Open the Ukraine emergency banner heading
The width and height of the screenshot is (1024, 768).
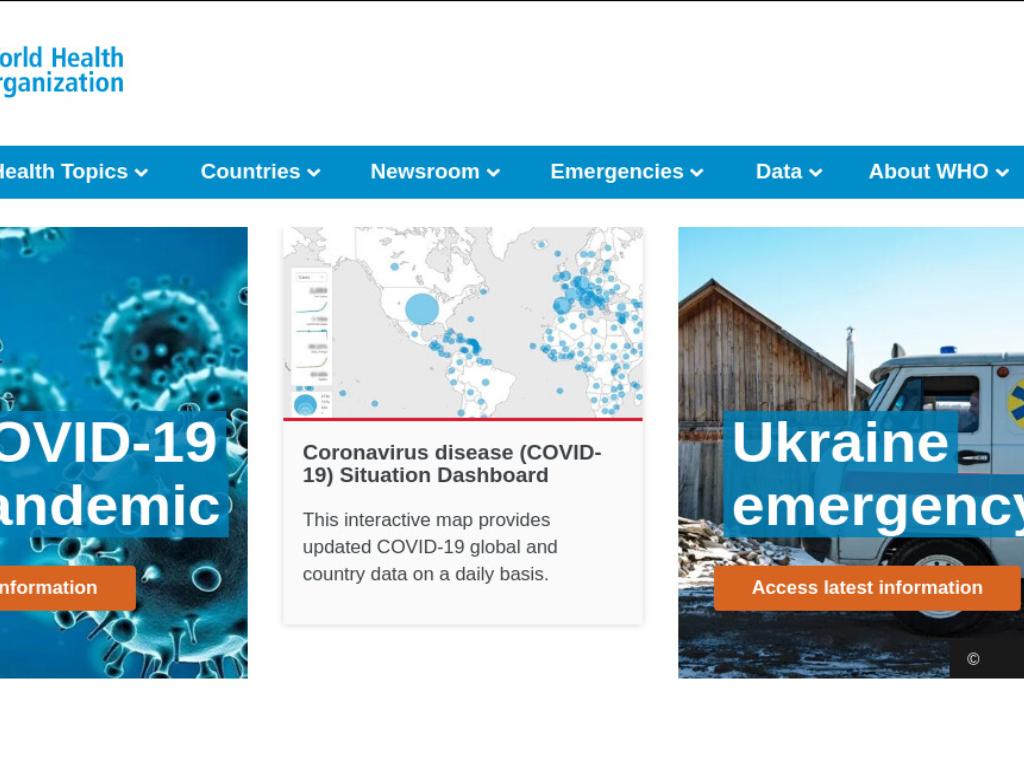click(873, 473)
